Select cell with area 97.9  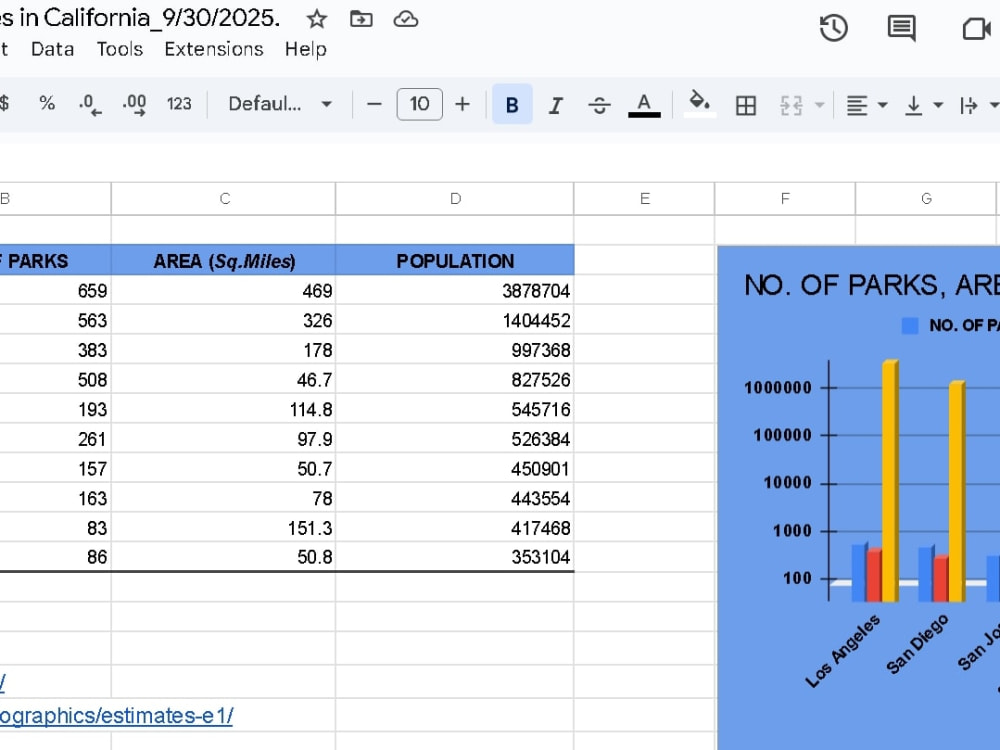tap(224, 438)
